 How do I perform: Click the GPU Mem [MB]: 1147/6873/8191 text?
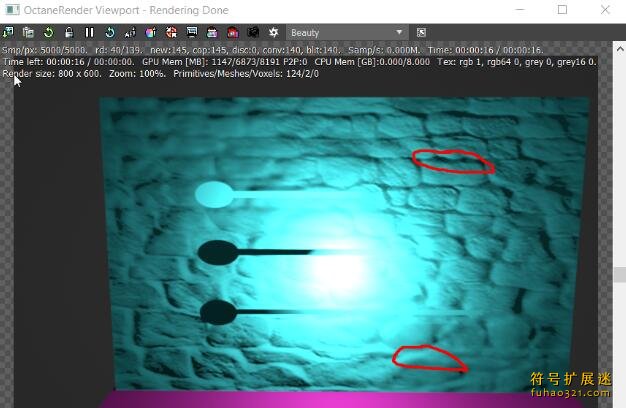click(x=211, y=62)
